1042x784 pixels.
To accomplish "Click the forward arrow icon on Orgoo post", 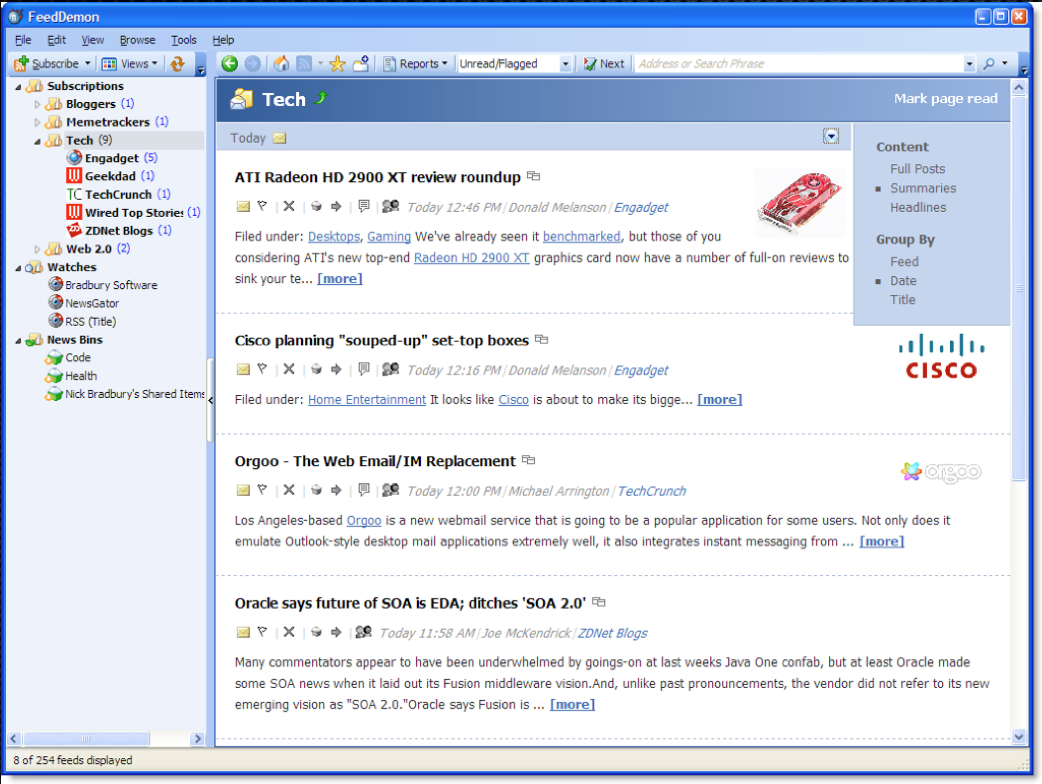I will [336, 490].
